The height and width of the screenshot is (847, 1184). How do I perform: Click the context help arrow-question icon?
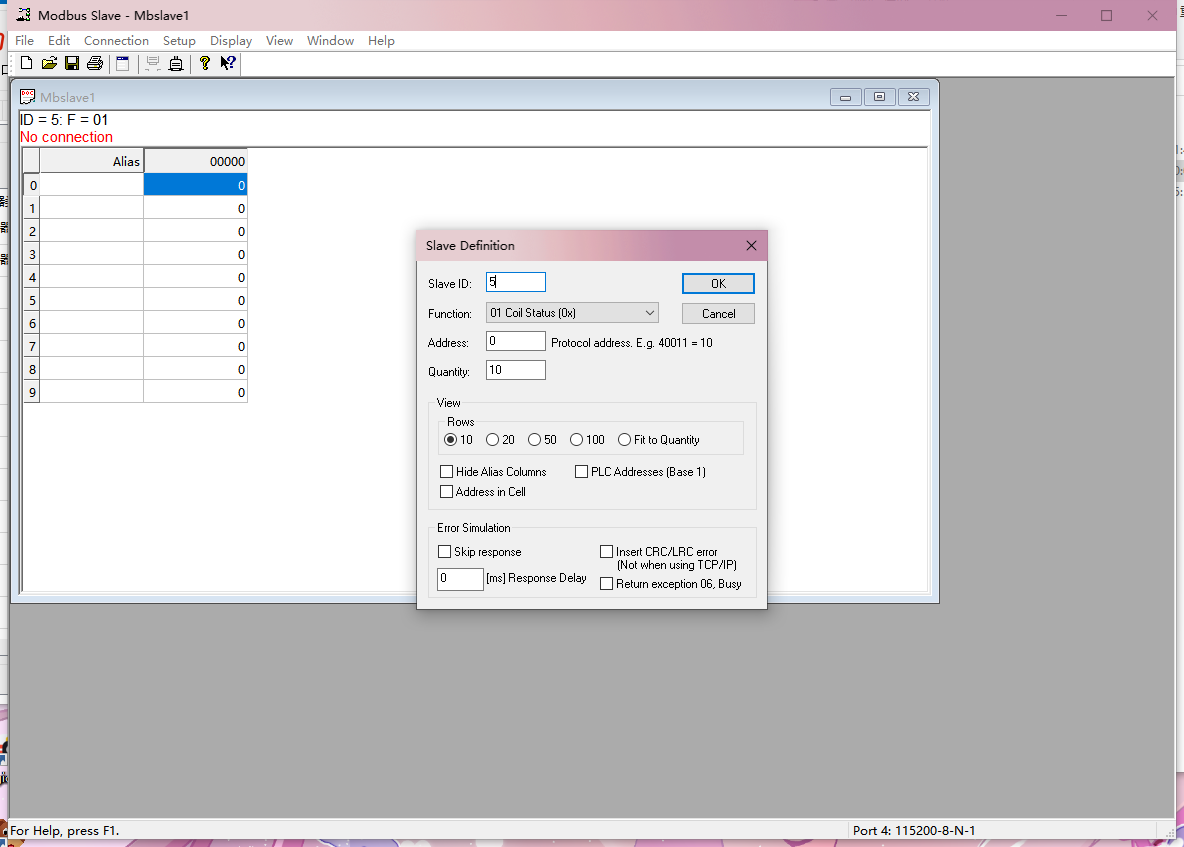coord(228,63)
